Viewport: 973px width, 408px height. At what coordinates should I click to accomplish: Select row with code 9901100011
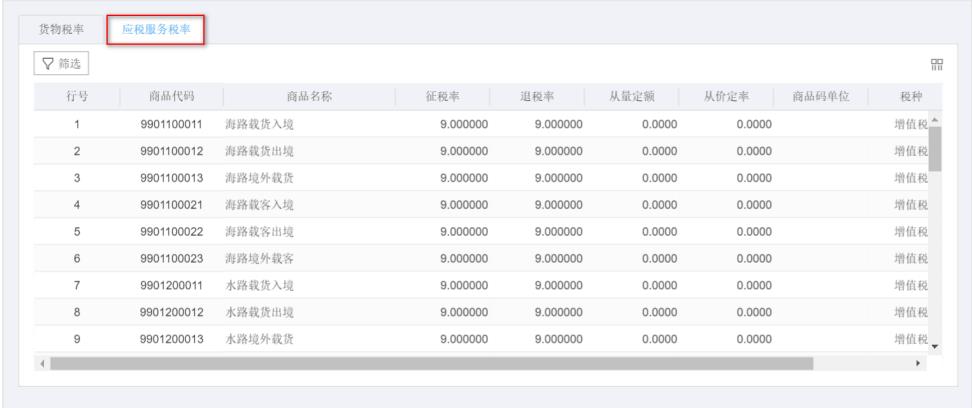coord(171,124)
